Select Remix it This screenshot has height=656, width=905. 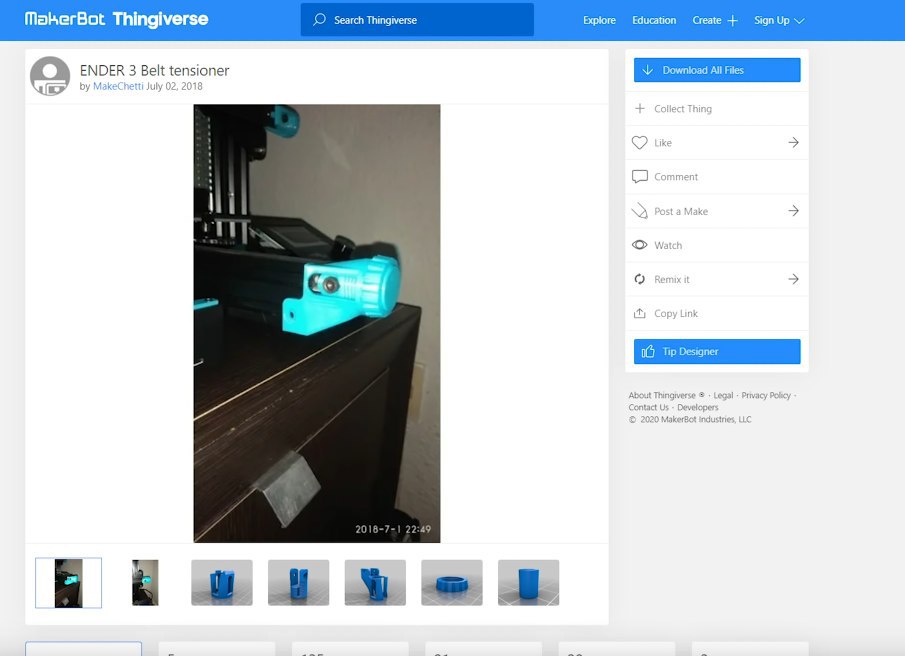672,279
